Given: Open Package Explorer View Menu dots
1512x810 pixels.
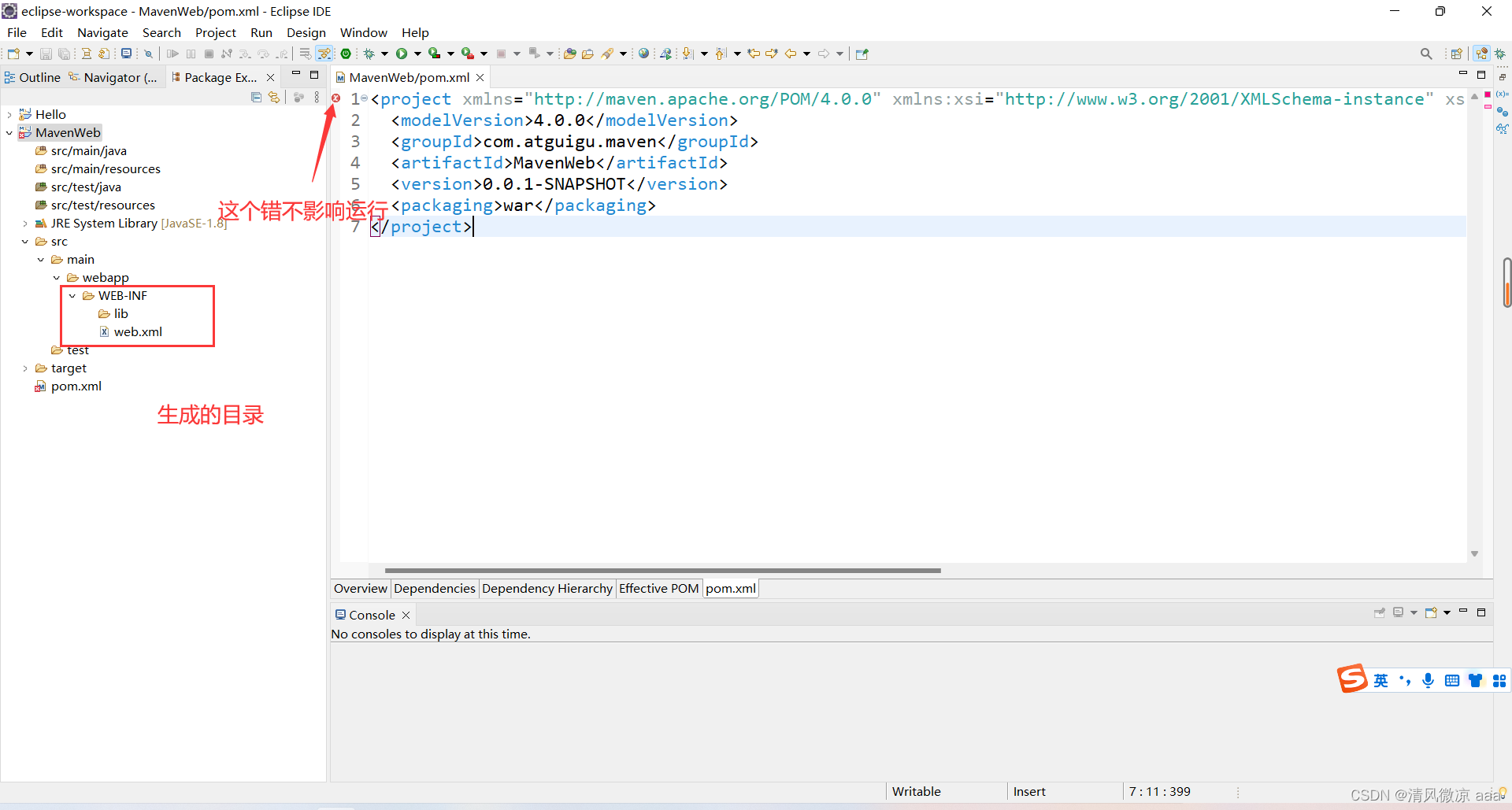Looking at the screenshot, I should pos(317,98).
